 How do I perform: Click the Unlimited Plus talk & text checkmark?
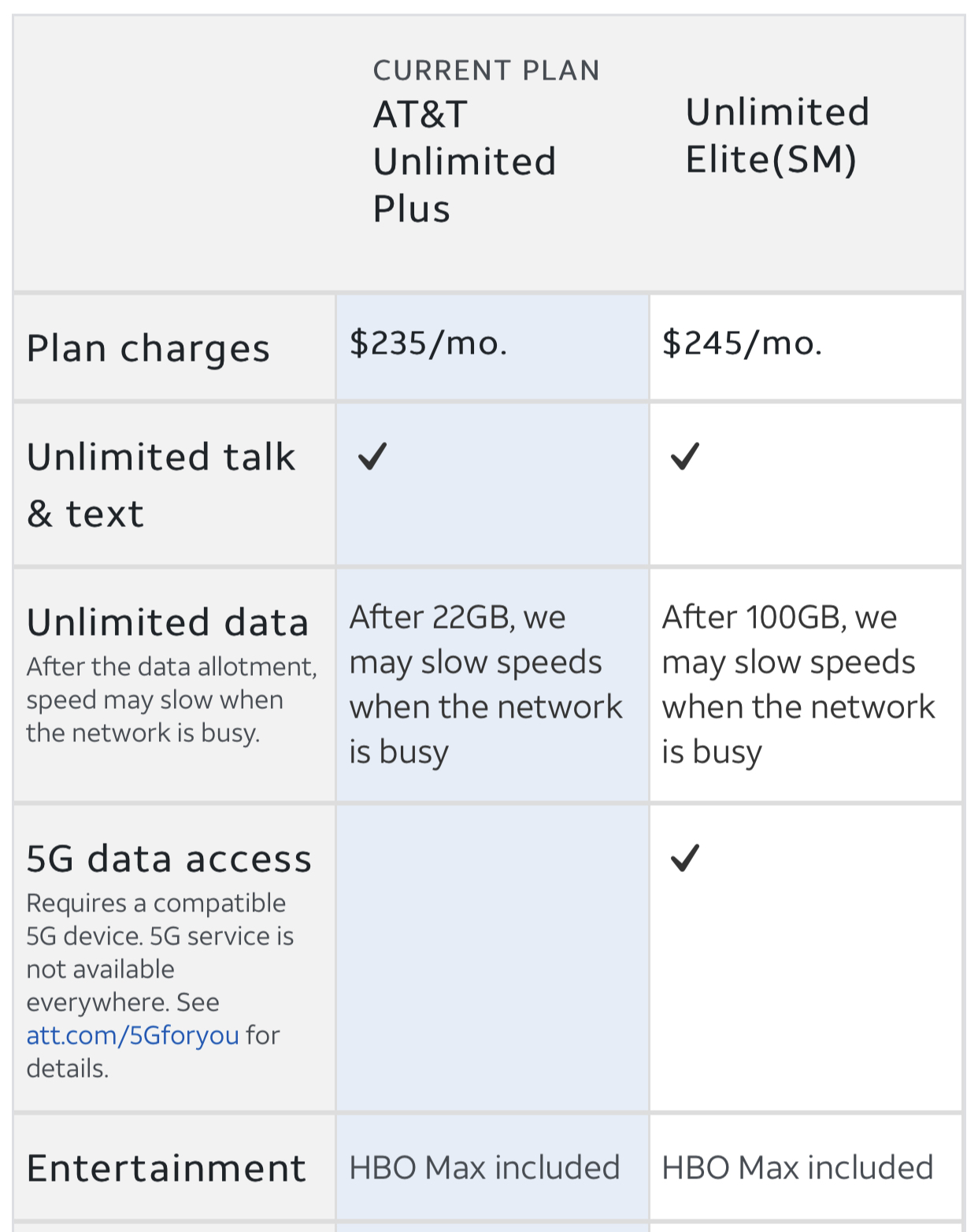point(372,456)
